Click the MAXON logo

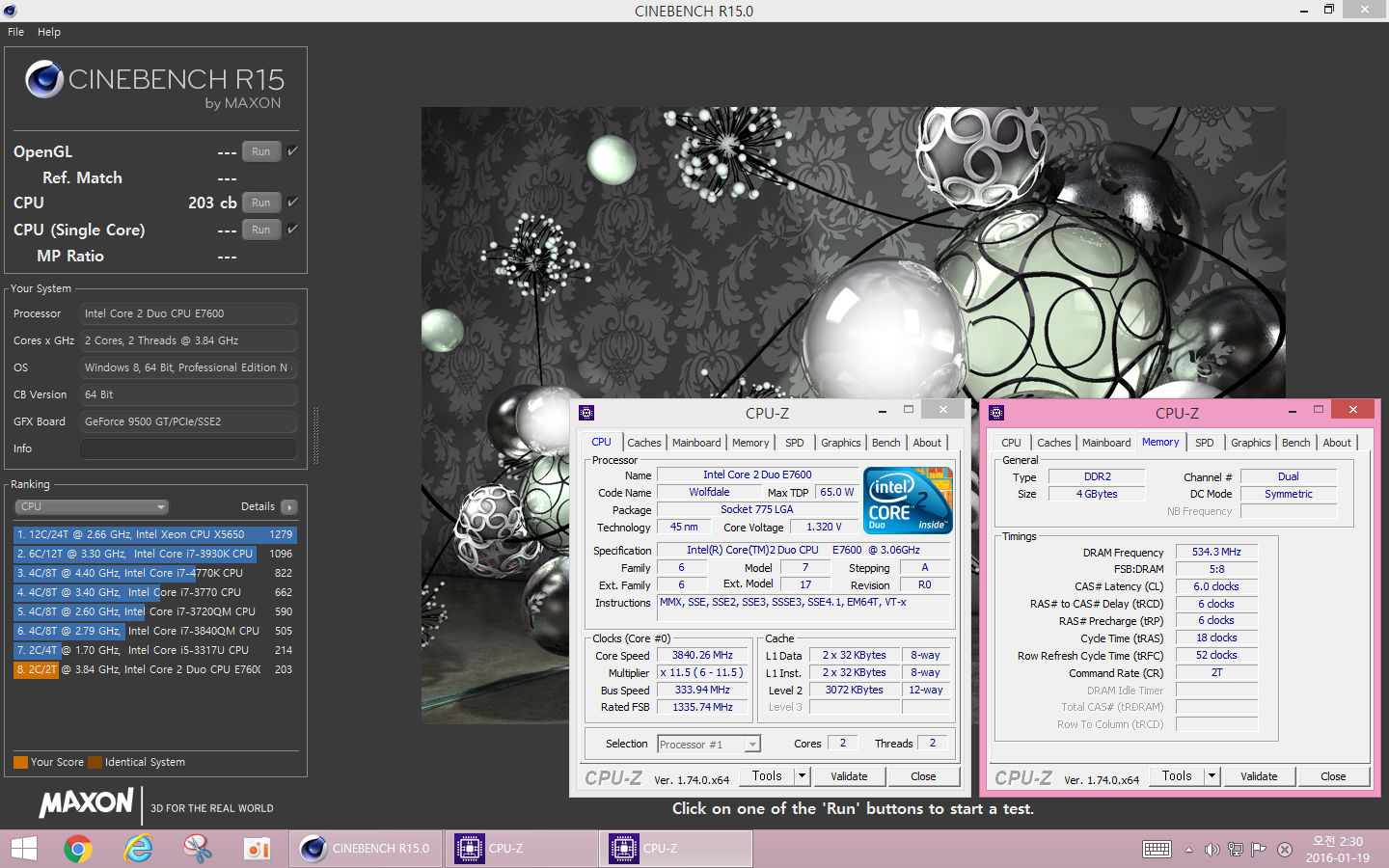tap(86, 802)
